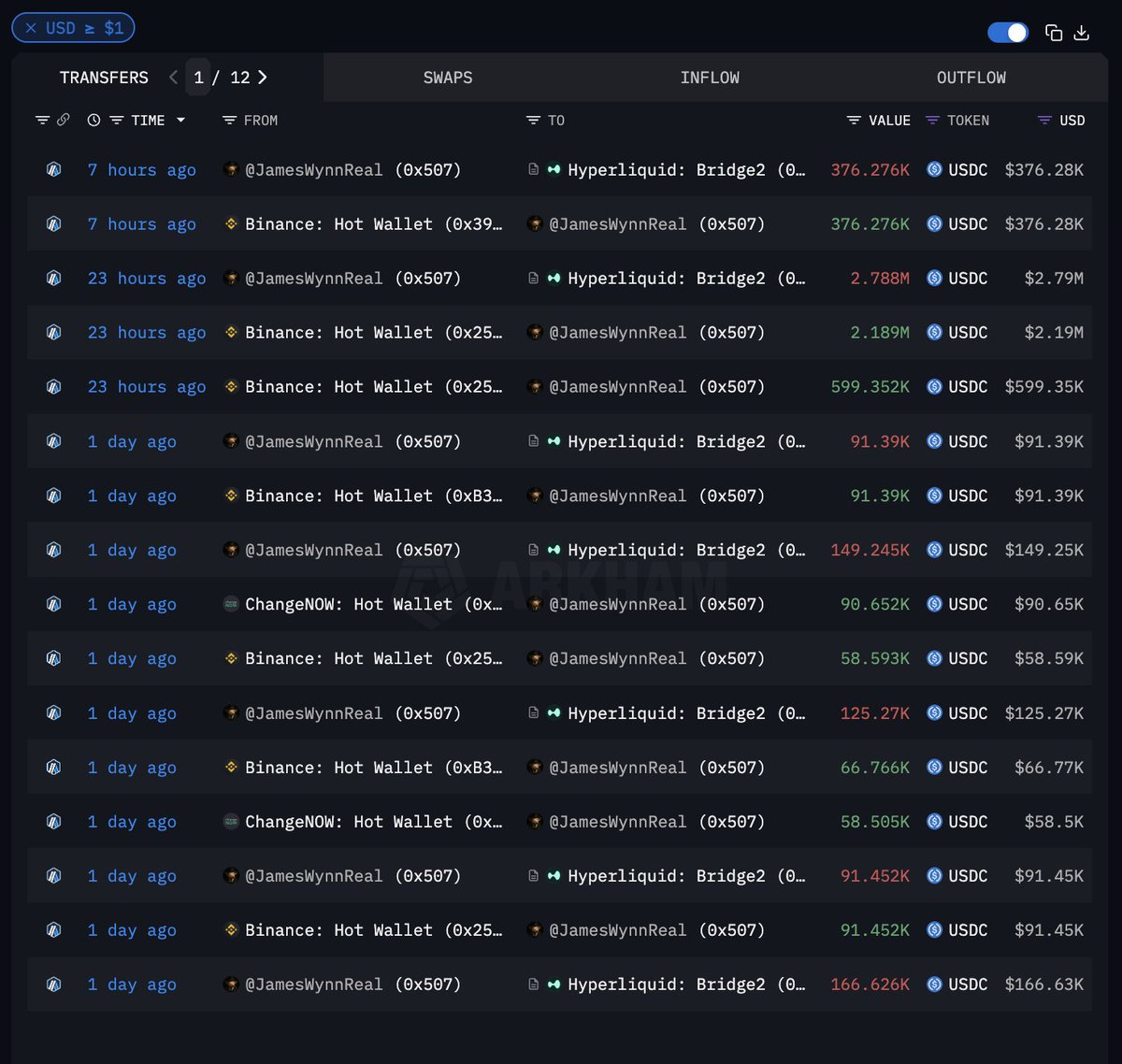Go to the previous transfers page

173,78
